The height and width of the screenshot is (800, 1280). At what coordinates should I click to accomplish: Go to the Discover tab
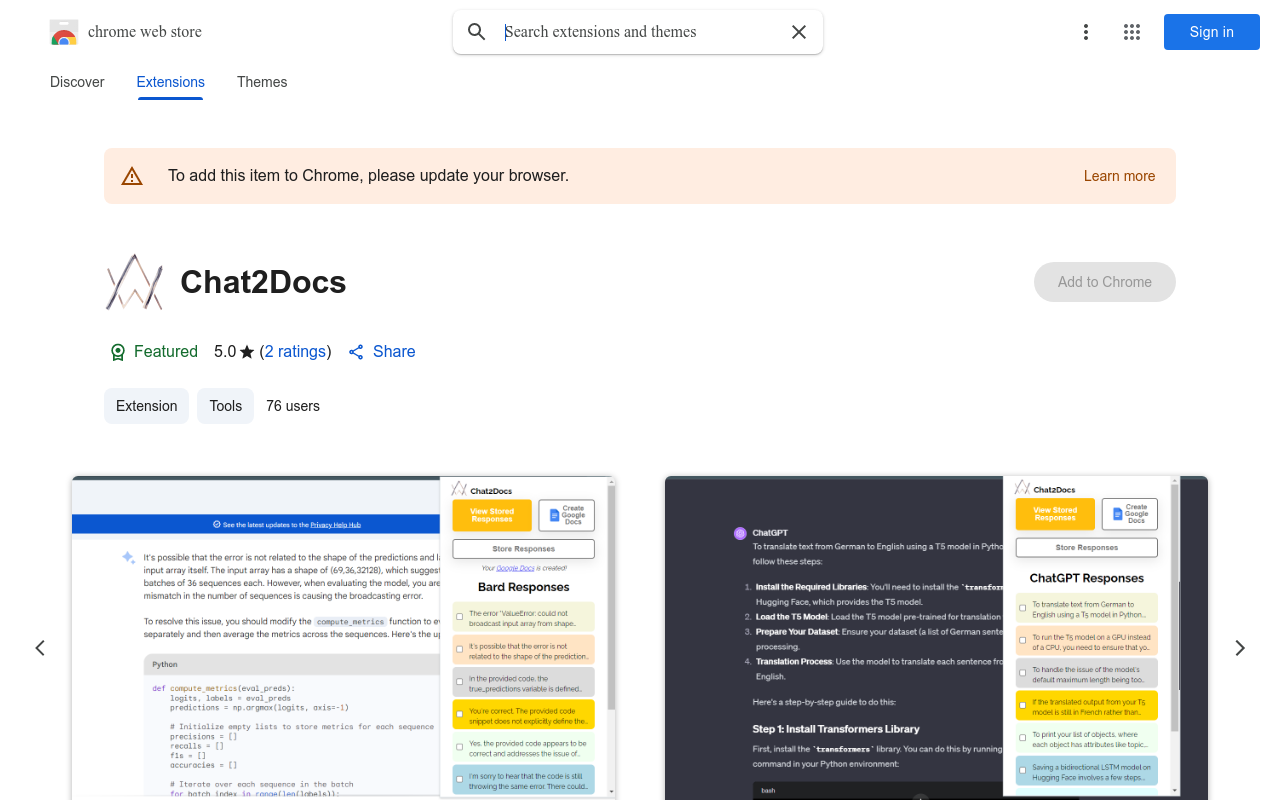point(77,82)
